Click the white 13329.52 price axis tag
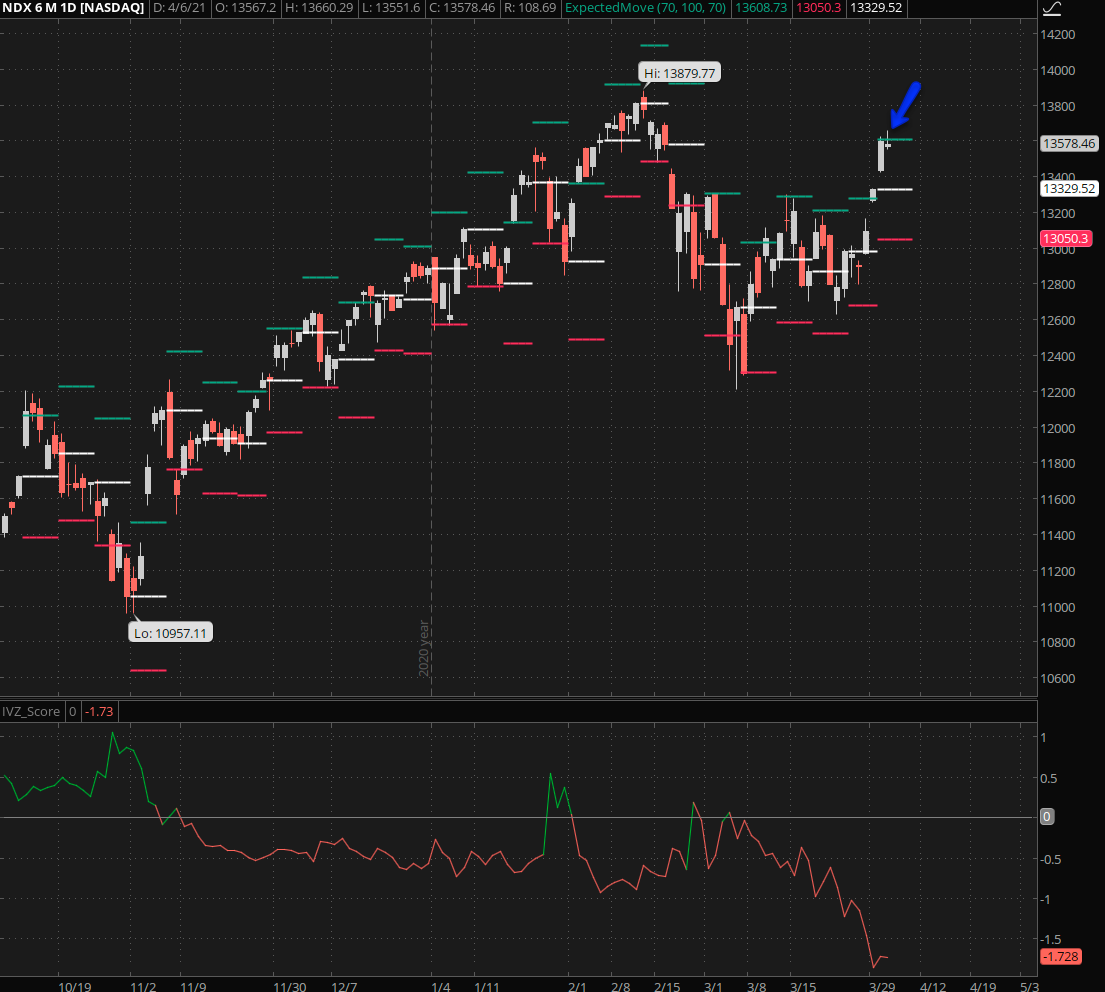 point(1069,188)
